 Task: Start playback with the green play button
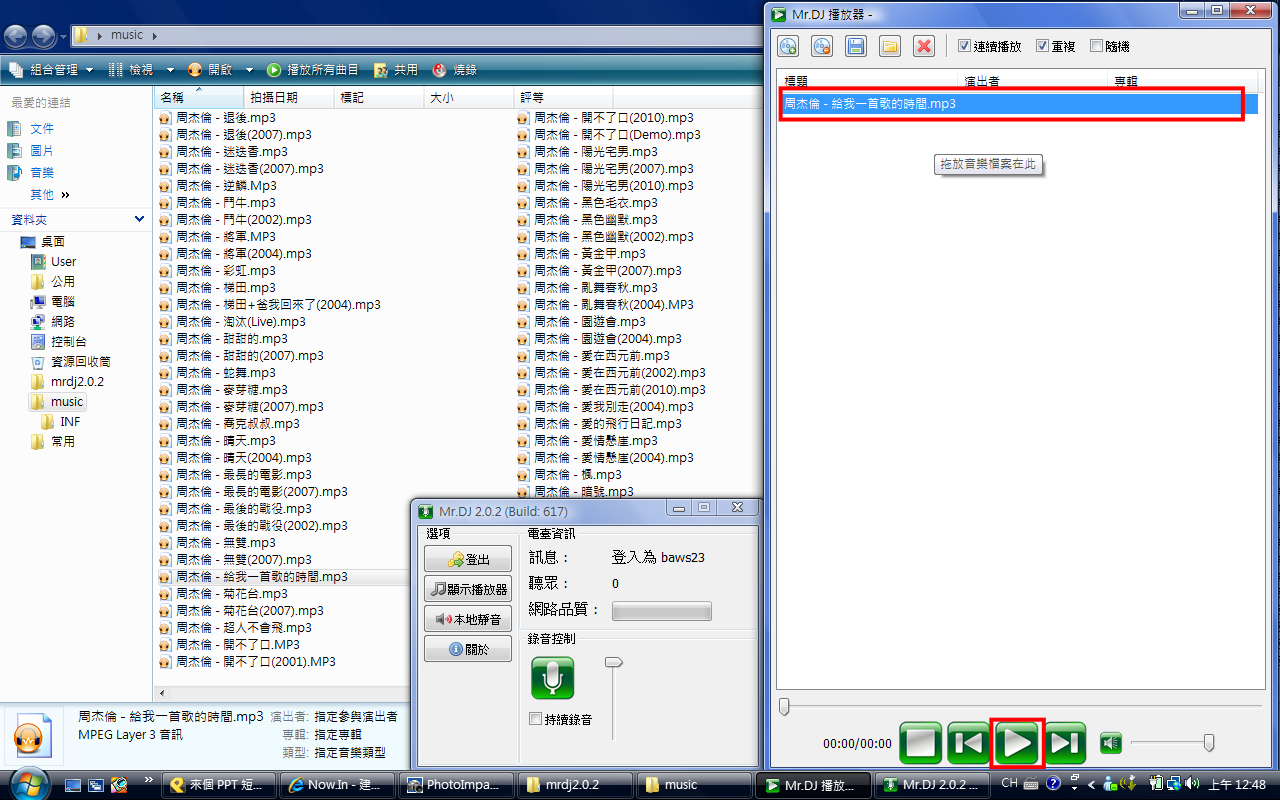click(1017, 743)
